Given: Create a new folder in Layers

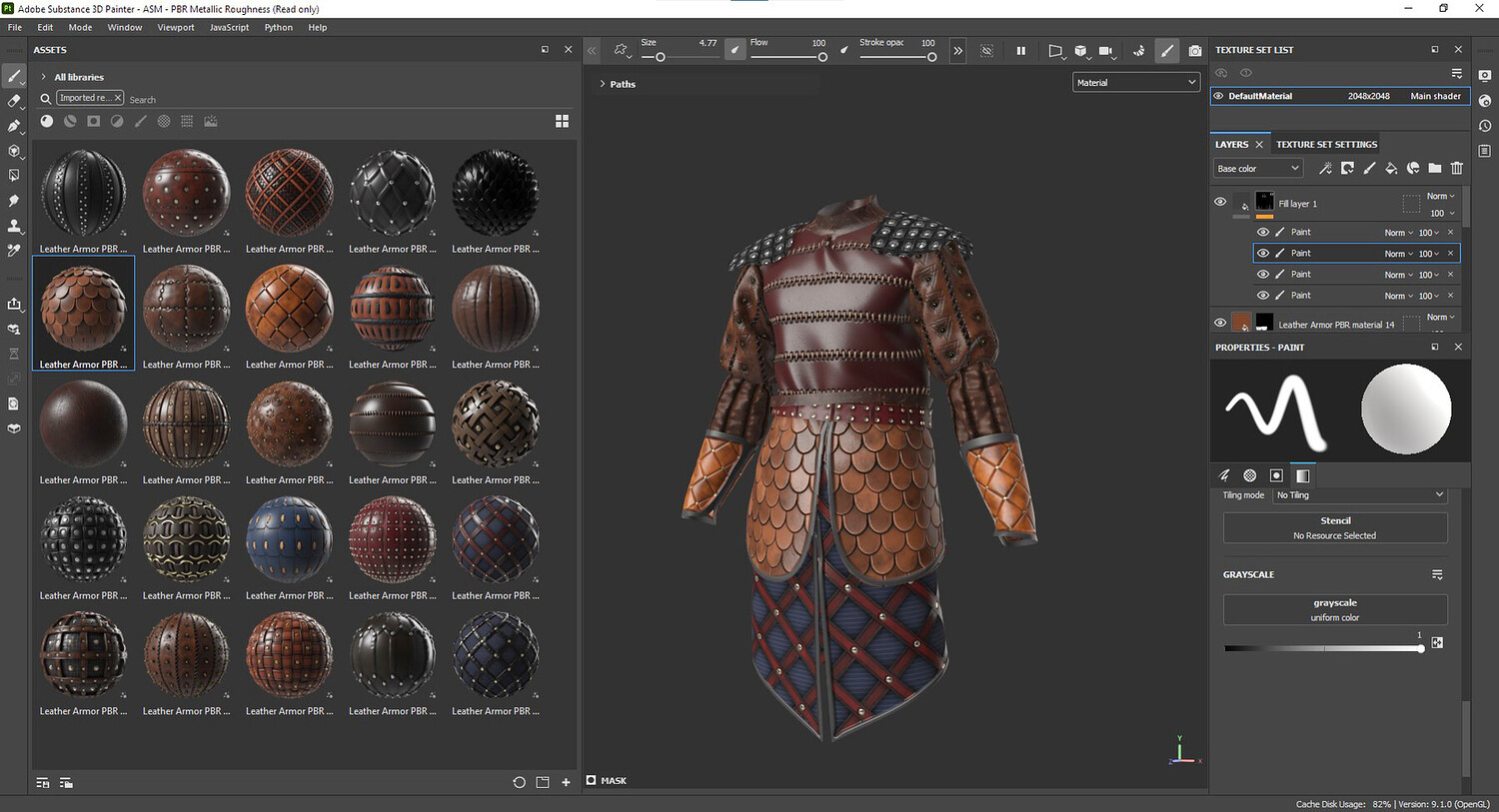Looking at the screenshot, I should pyautogui.click(x=1435, y=168).
